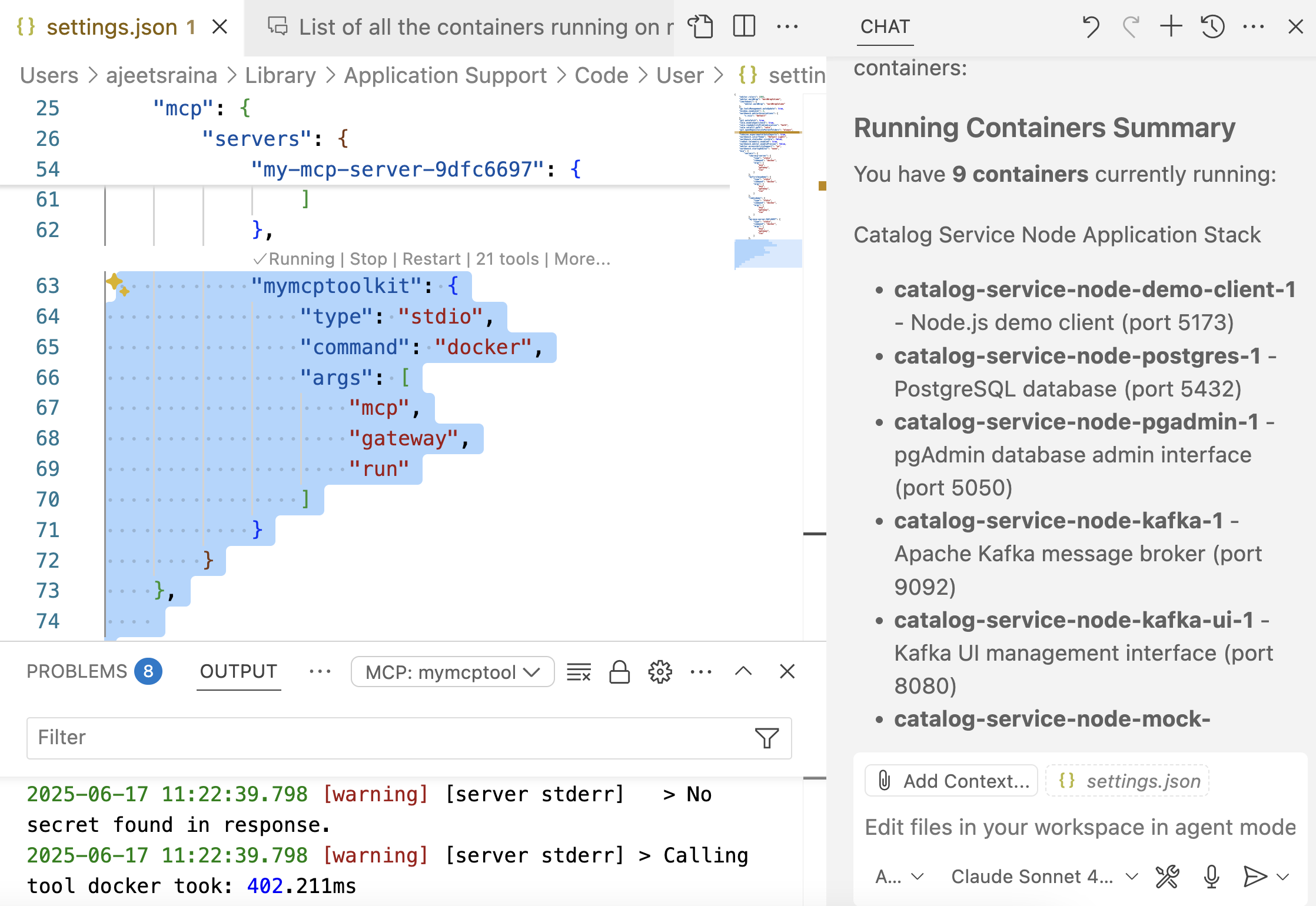1316x906 pixels.
Task: Maximize the panel with chevron-up icon
Action: point(743,672)
